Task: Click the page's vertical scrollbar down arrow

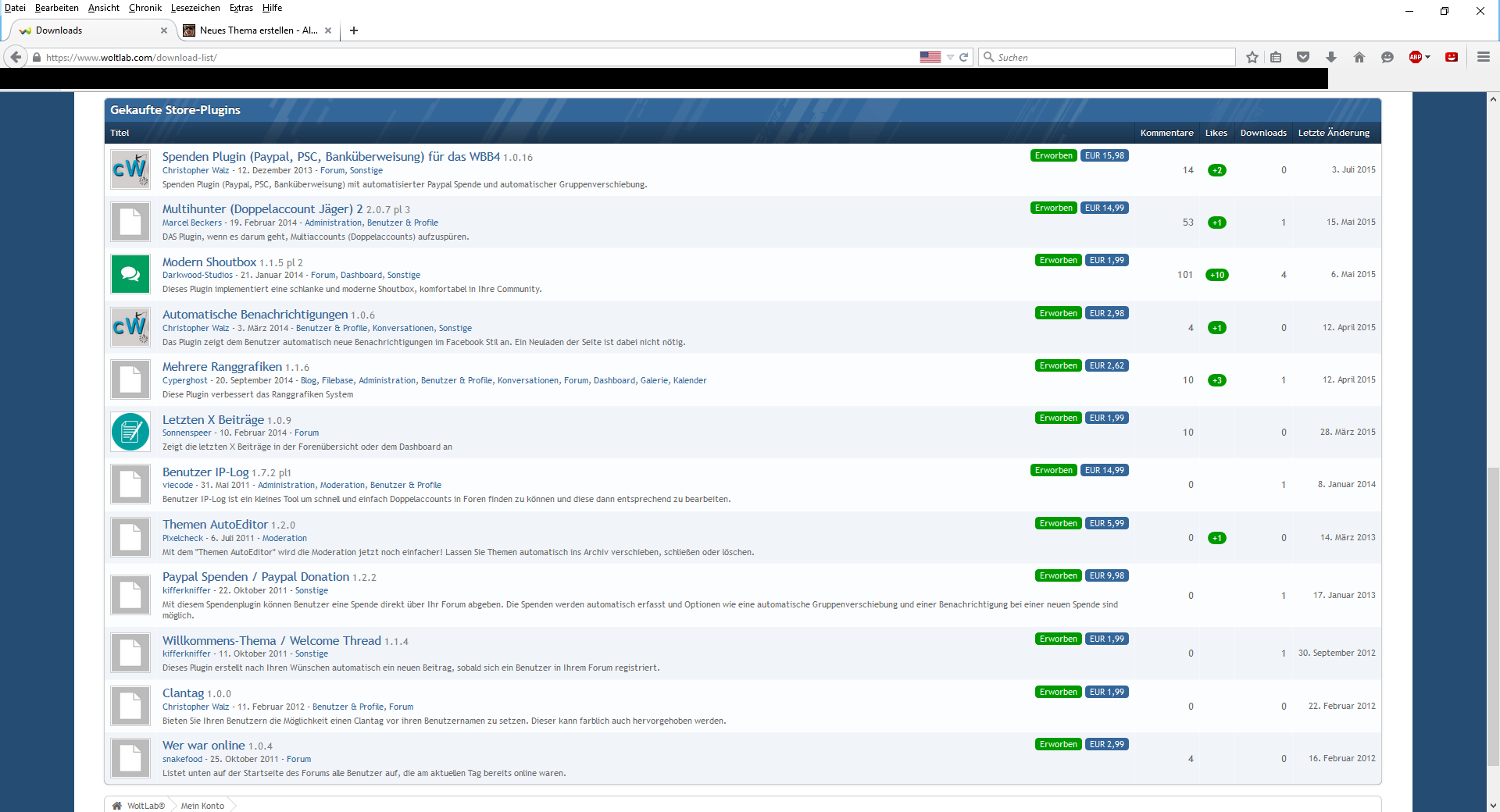Action: coord(1493,805)
